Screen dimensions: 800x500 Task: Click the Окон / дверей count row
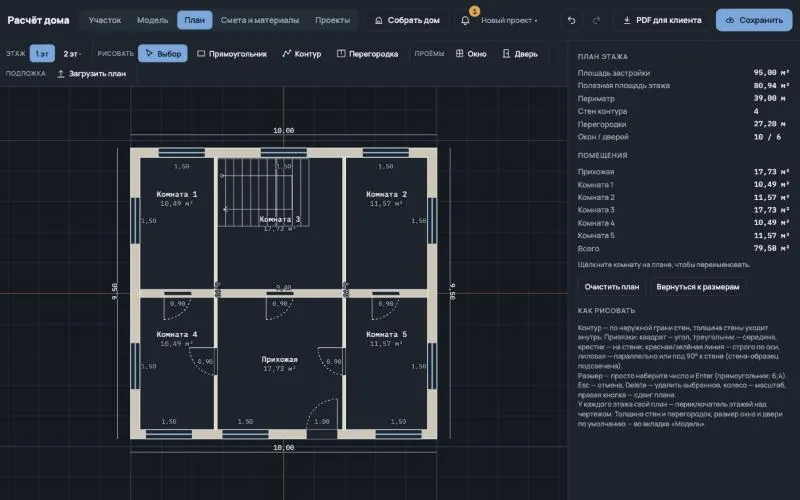point(684,137)
